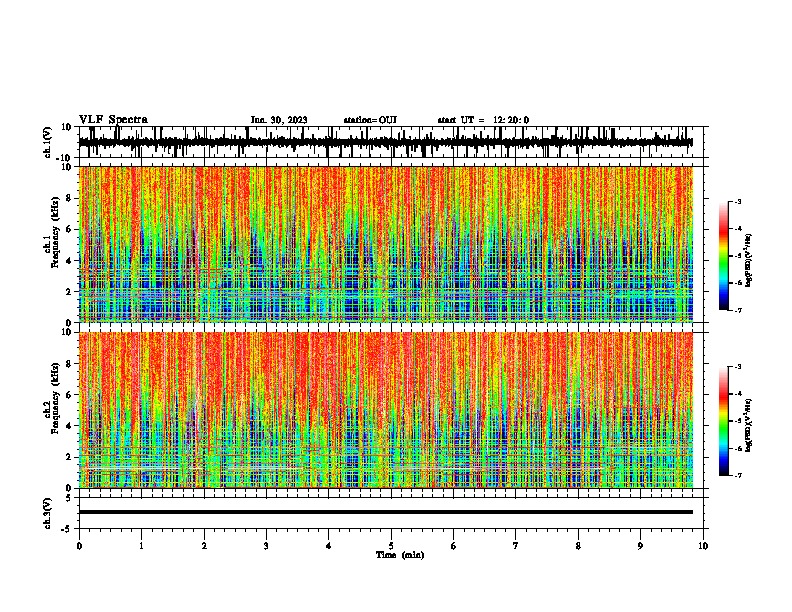
Task: Click the ch.2 Frequency (kHz) axis label
Action: coord(52,398)
